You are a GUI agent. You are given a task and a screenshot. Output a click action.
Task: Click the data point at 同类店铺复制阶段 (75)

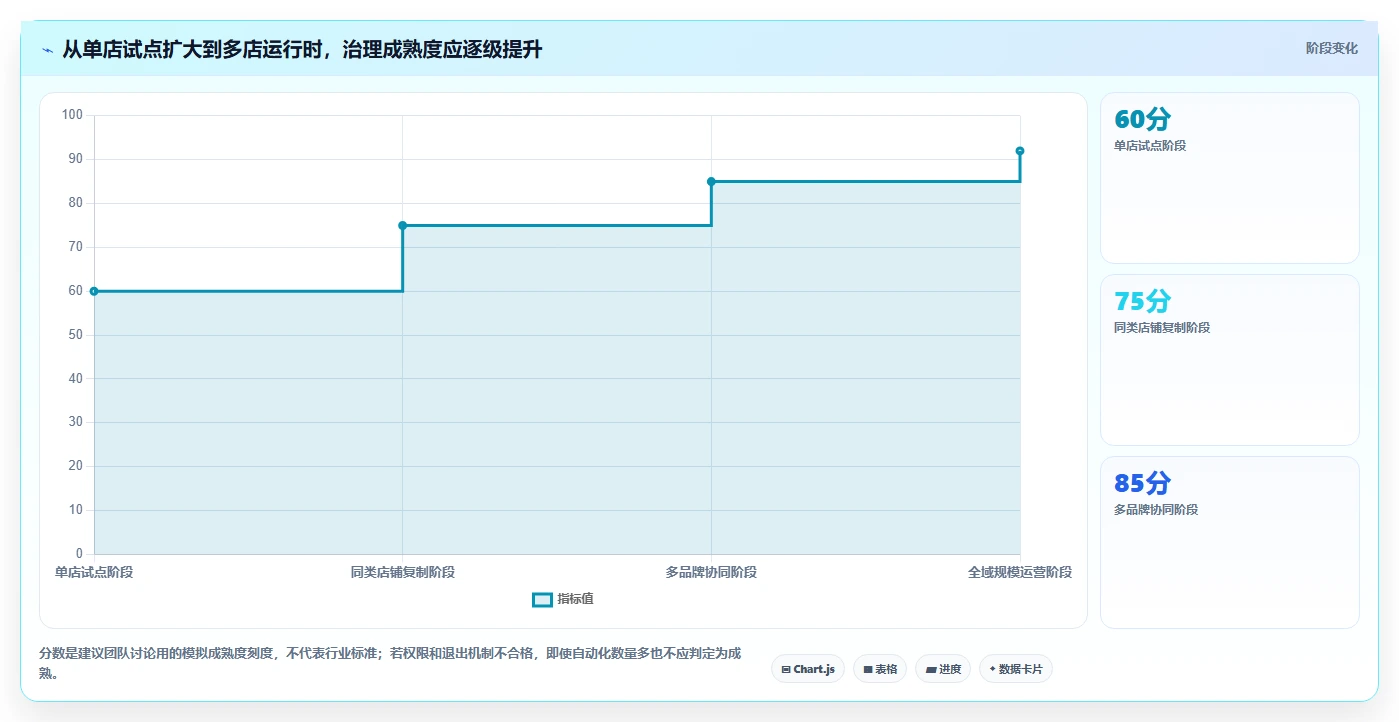click(x=403, y=225)
